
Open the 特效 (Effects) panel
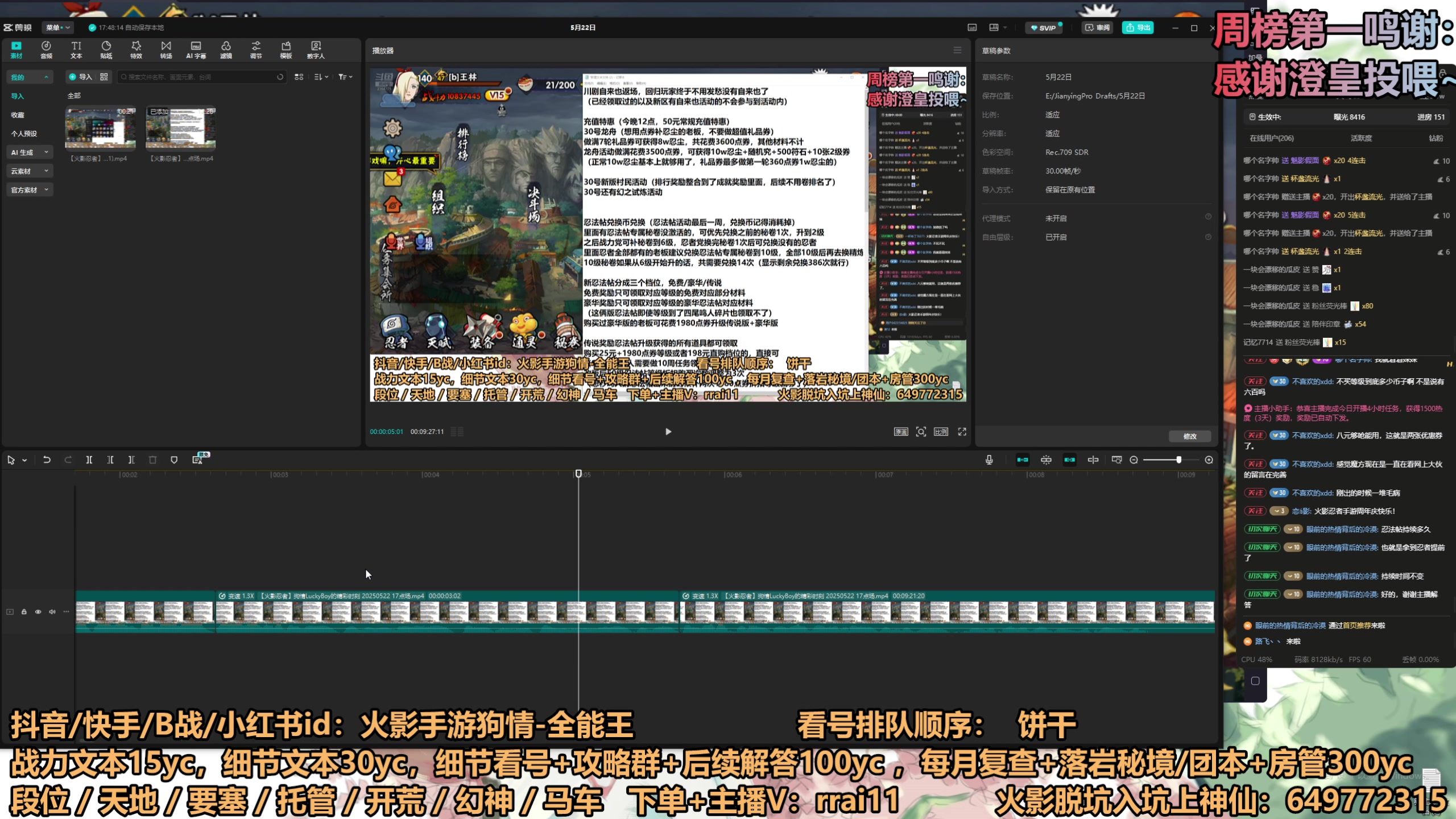click(136, 50)
